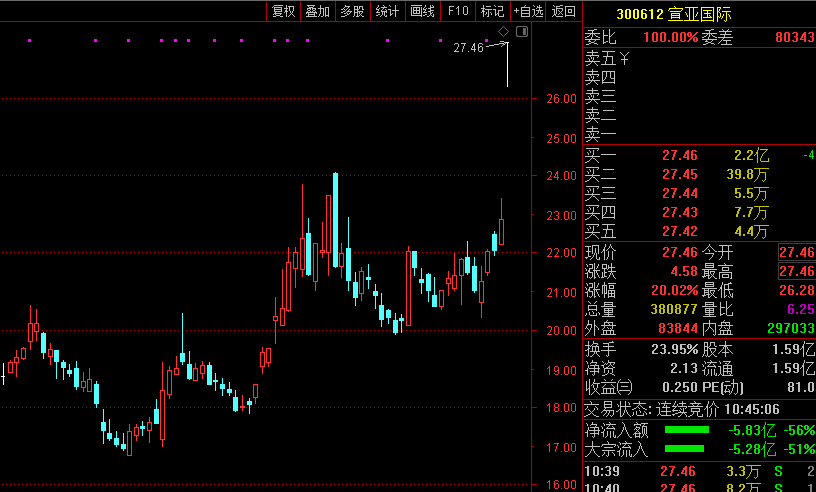This screenshot has height=492, width=816.
Task: Click the boxed 今开 value 27.46
Action: tap(796, 252)
